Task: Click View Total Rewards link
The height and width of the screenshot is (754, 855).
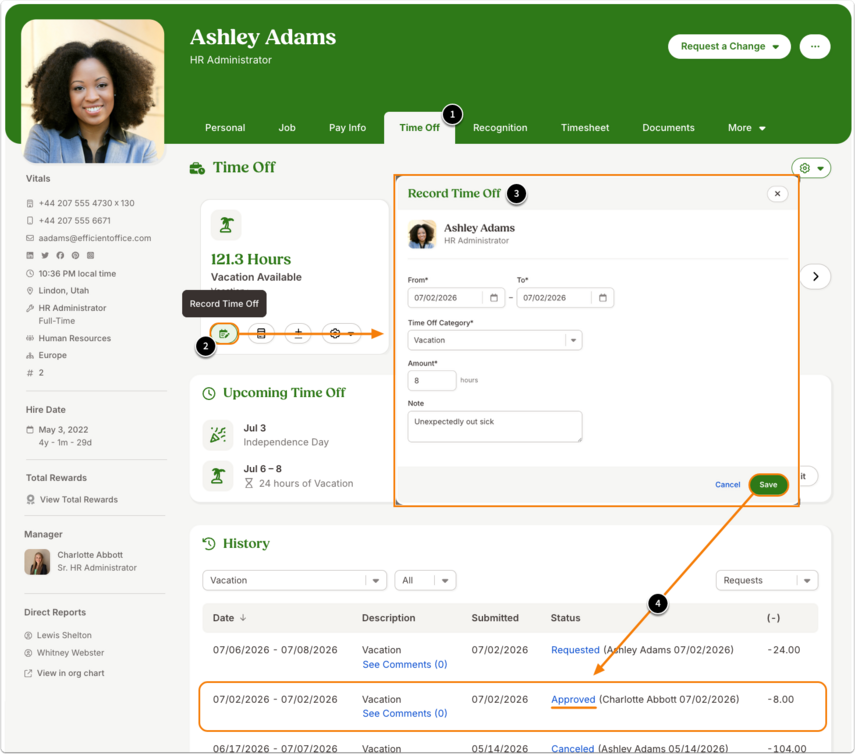Action: click(79, 499)
